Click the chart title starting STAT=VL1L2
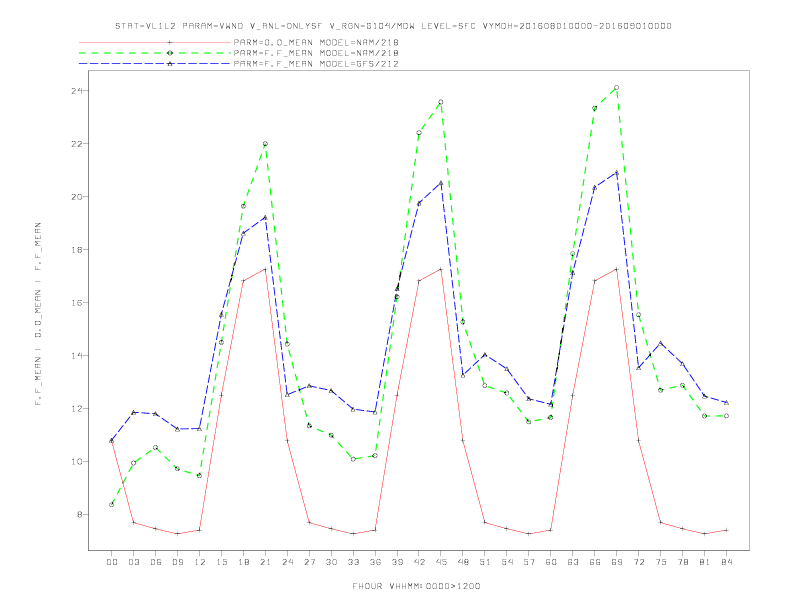 393,26
